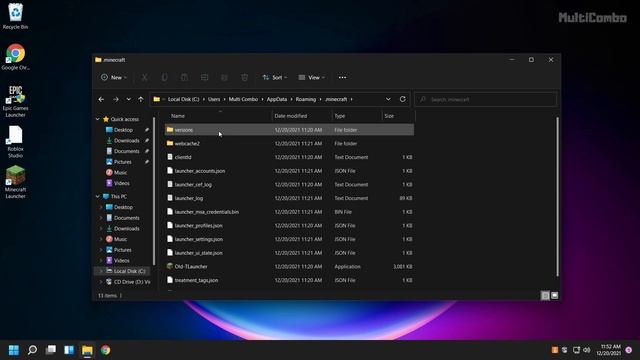Select launcher_settings.json file
Viewport: 640px width, 360px height.
tap(289, 239)
